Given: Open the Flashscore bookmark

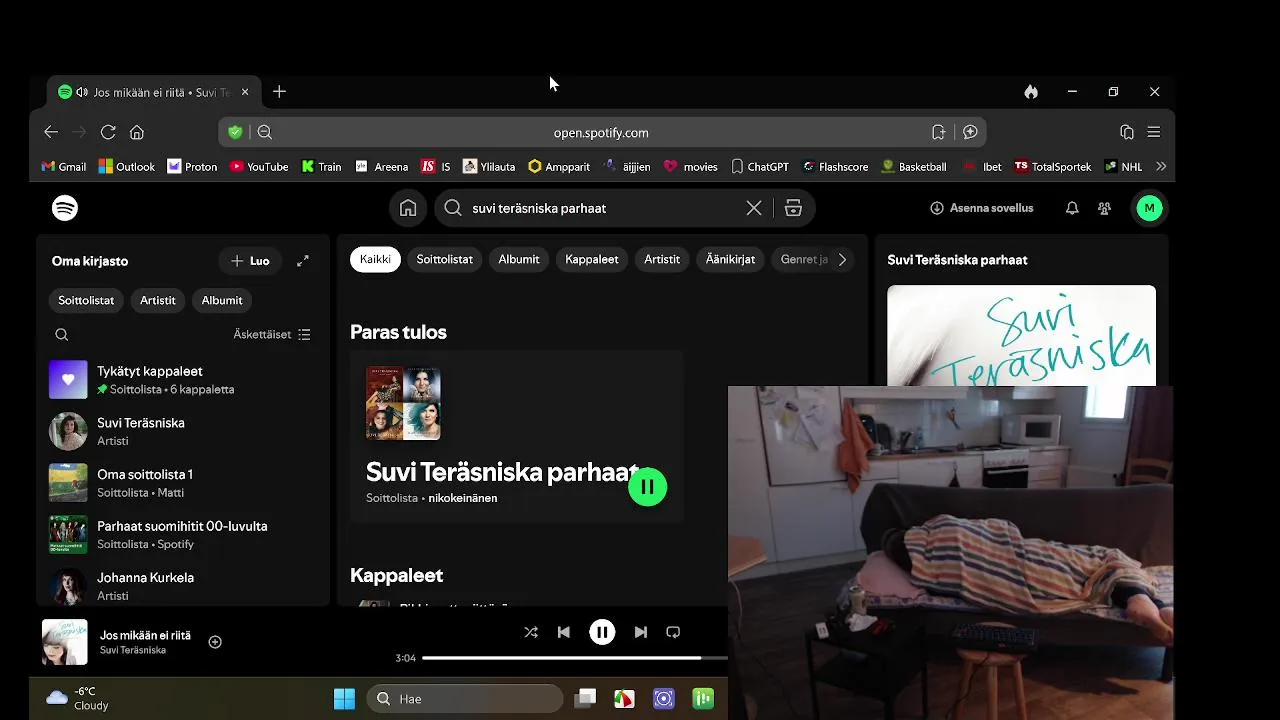Looking at the screenshot, I should [835, 167].
